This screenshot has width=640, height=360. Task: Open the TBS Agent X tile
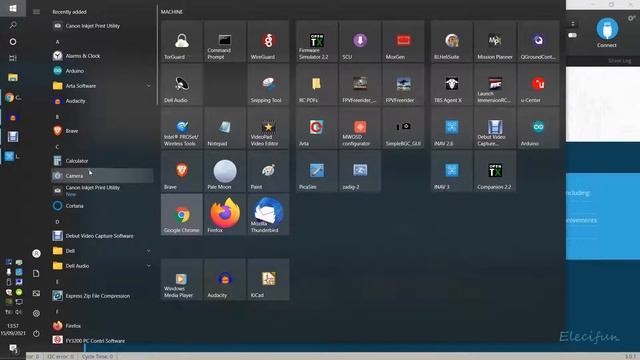coord(451,85)
